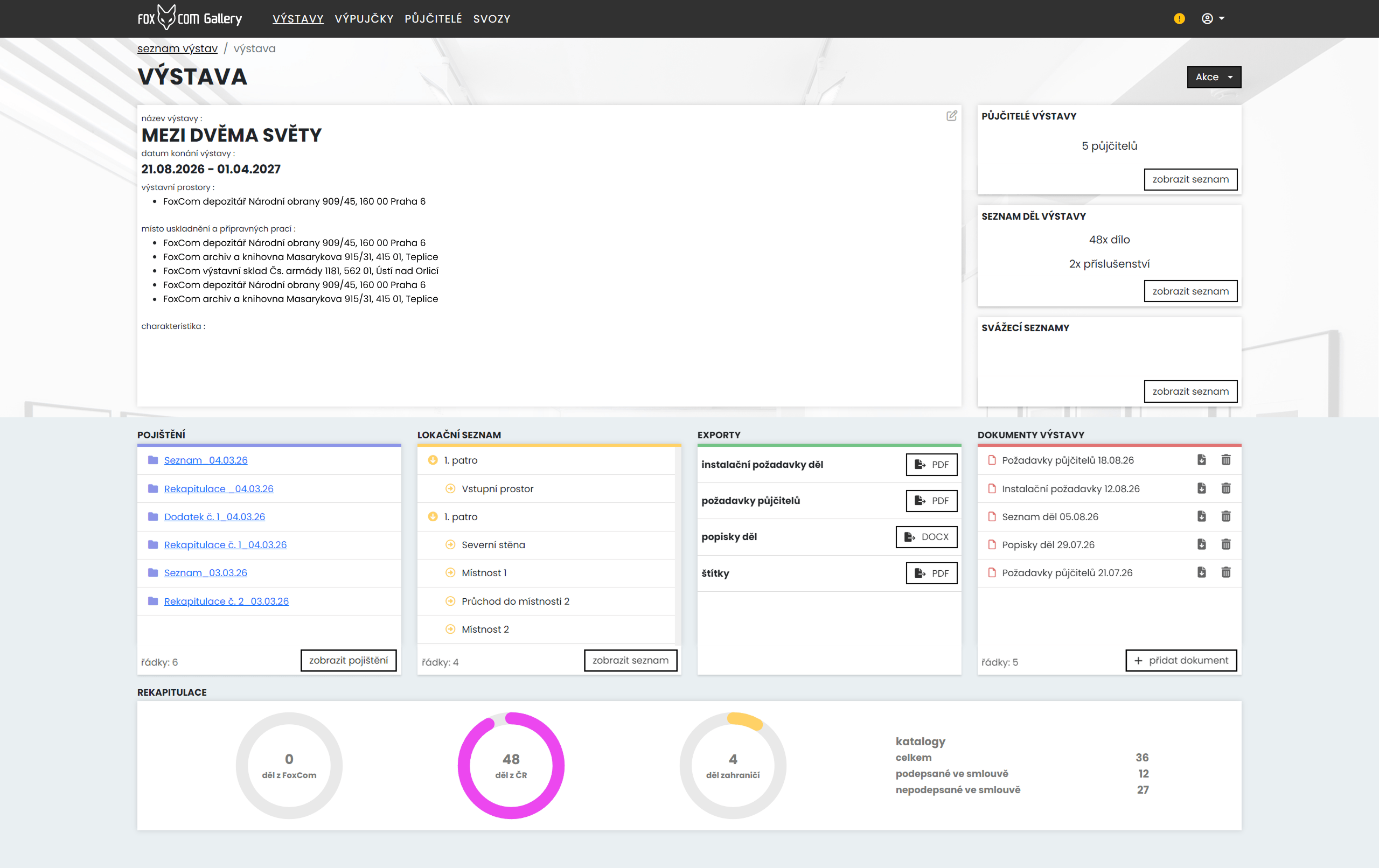Select the Severní stěna location item
The width and height of the screenshot is (1379, 868).
[493, 544]
